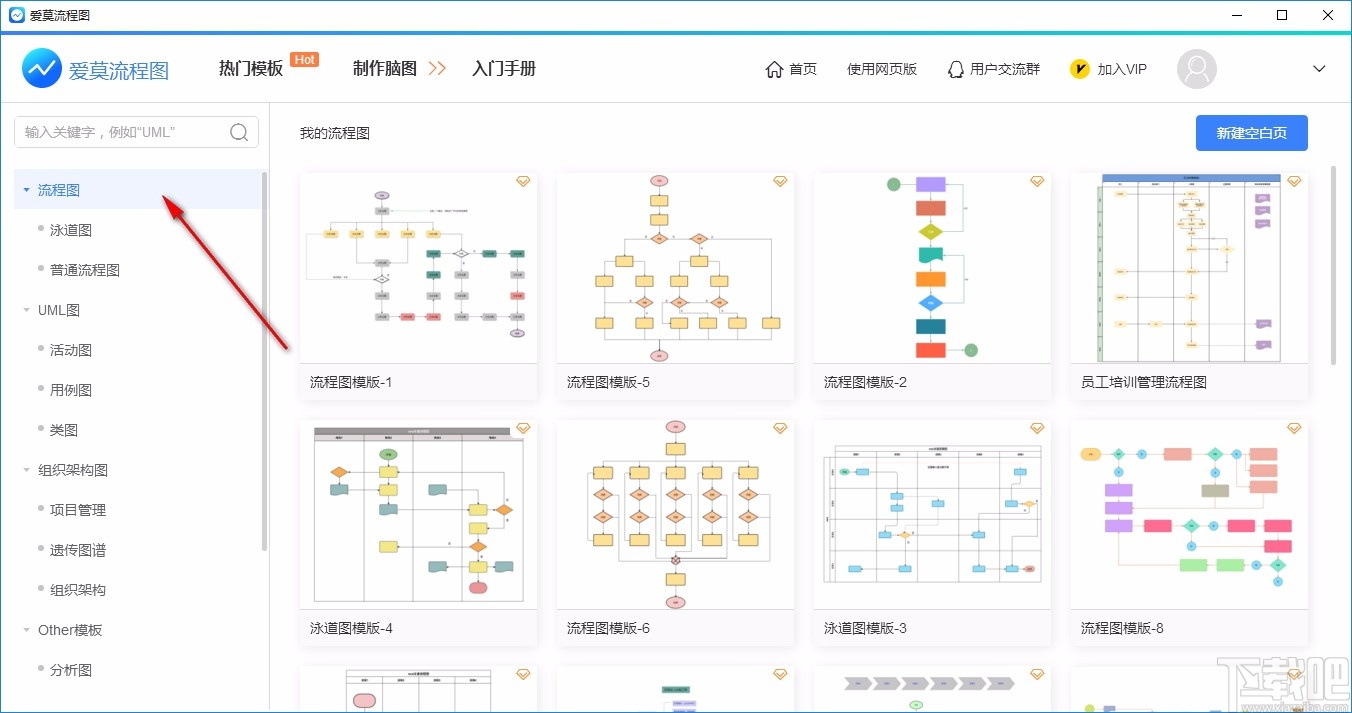Switch to 入门手册
This screenshot has height=713, width=1352.
tap(504, 68)
